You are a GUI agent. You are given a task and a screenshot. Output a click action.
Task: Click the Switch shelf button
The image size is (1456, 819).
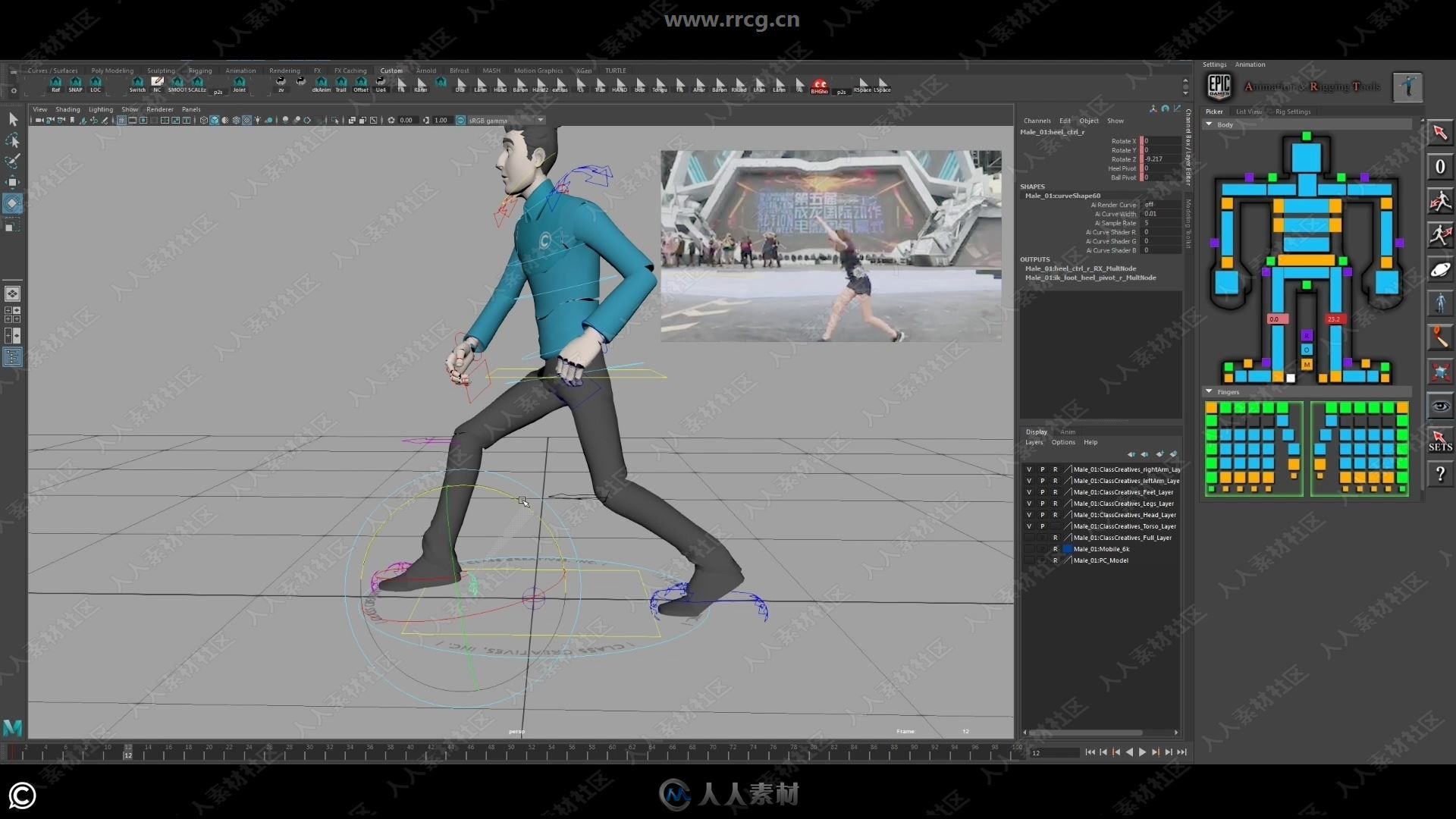(x=137, y=84)
